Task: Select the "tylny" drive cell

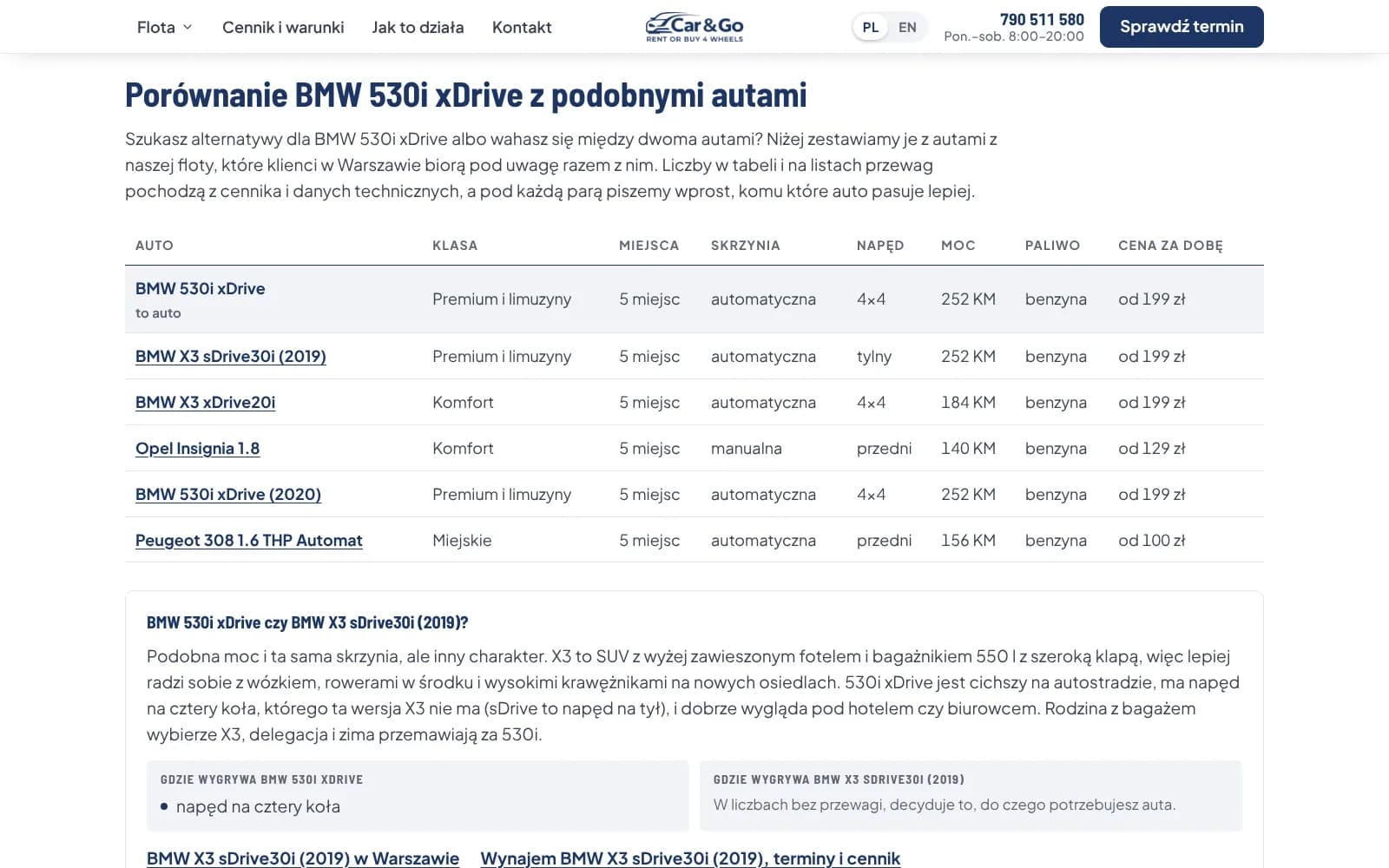Action: click(x=874, y=356)
